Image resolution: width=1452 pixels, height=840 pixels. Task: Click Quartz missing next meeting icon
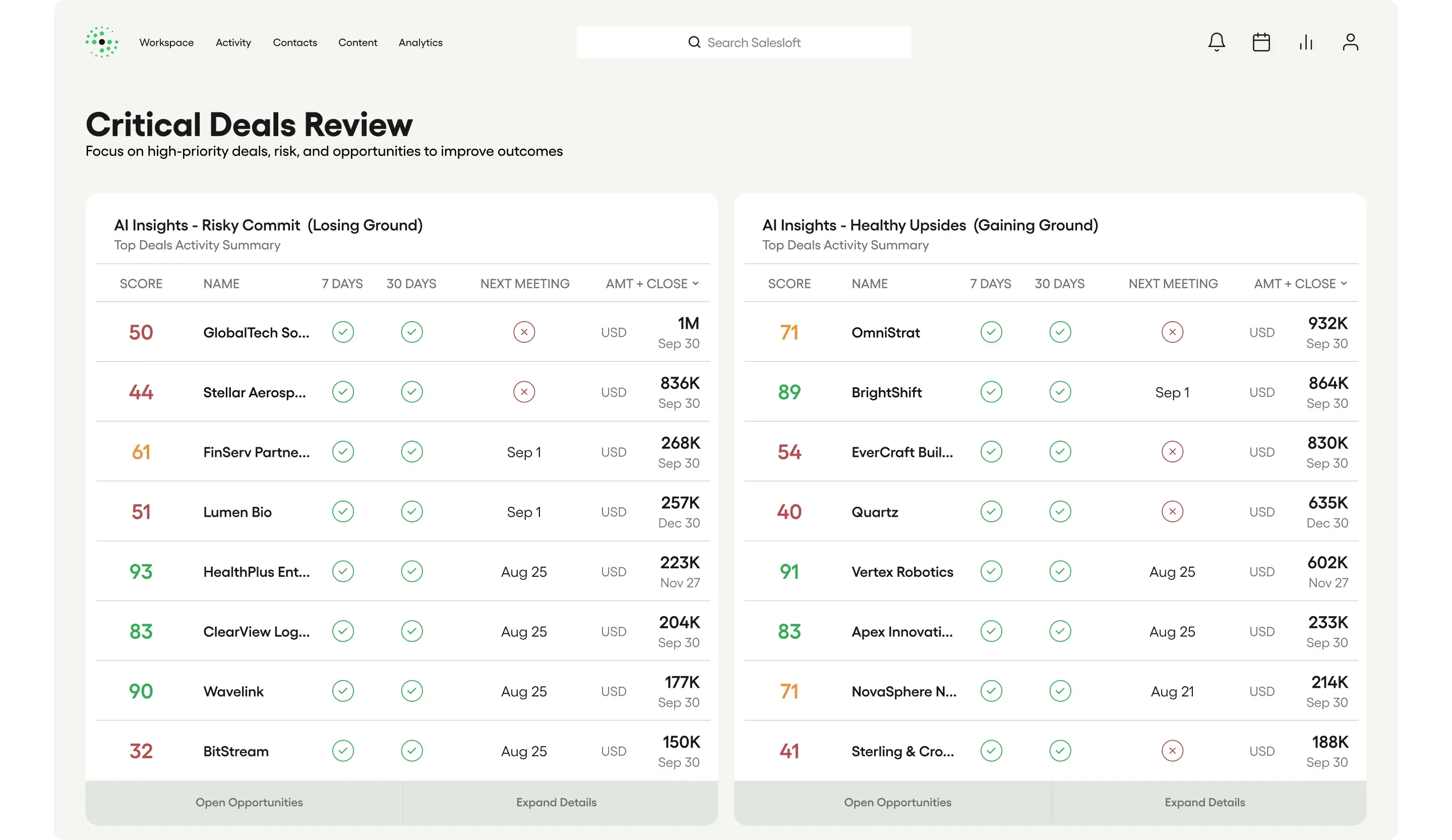[x=1172, y=512]
